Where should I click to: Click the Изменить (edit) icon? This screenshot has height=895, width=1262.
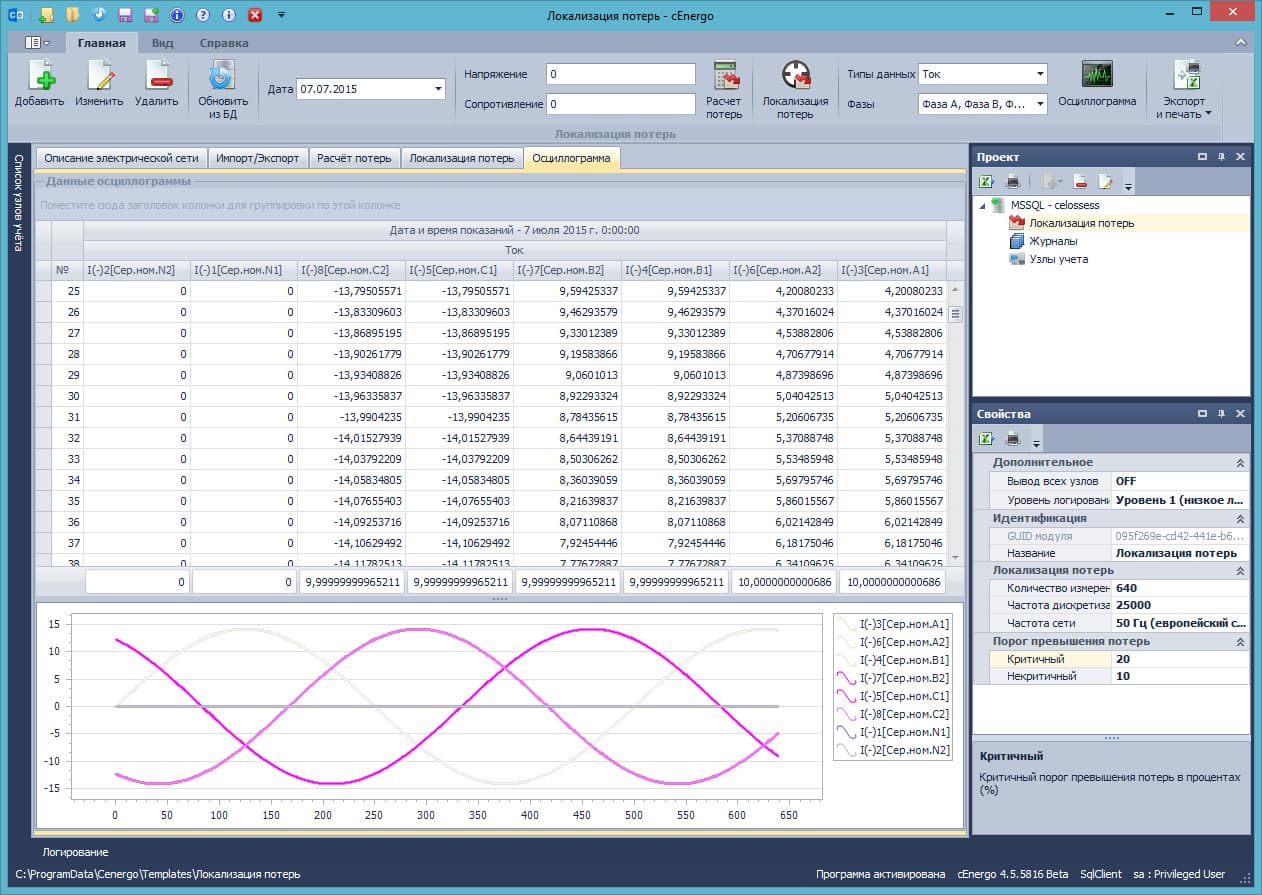point(99,76)
